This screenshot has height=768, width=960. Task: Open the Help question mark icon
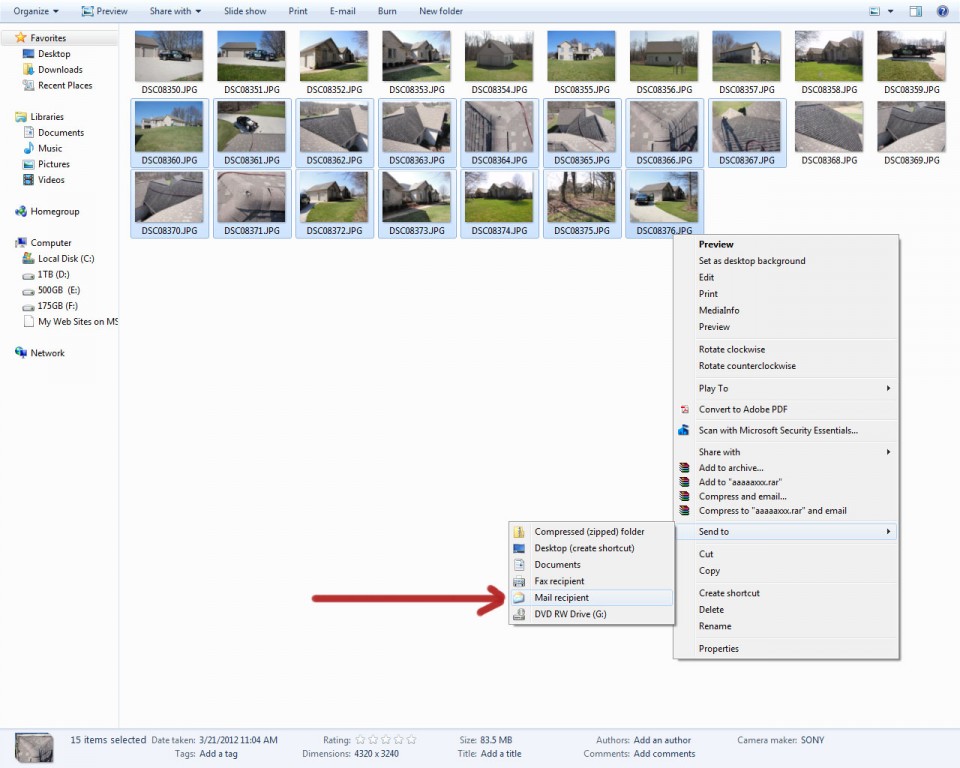(x=942, y=11)
